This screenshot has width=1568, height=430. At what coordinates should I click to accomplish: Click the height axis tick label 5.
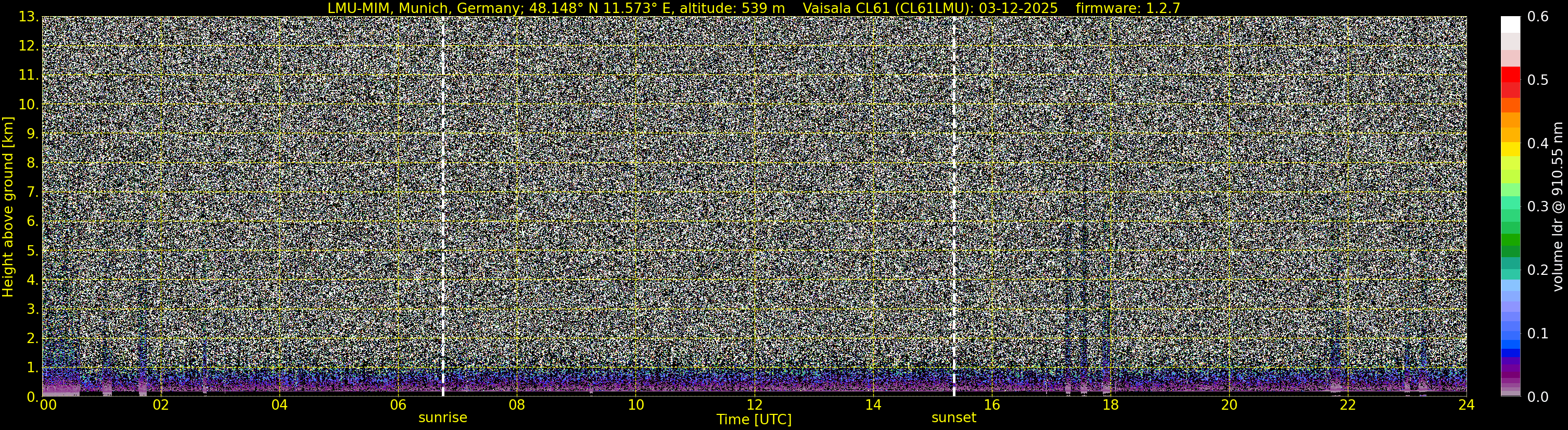click(33, 251)
